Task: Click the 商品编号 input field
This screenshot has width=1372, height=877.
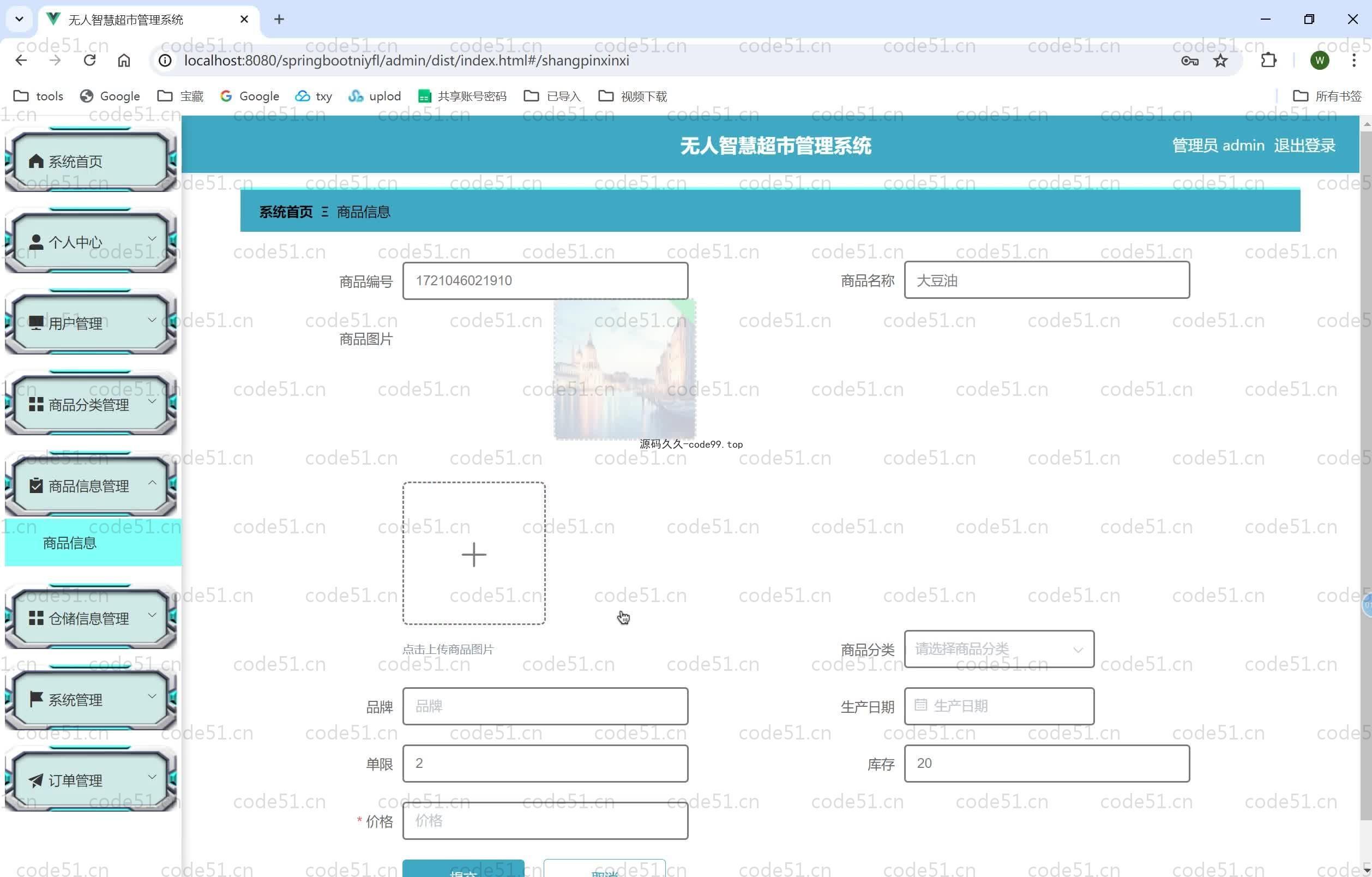Action: pos(545,280)
